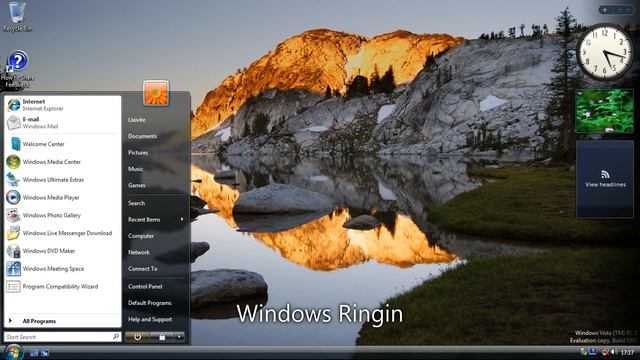Start Windows Media Player

(x=63, y=198)
